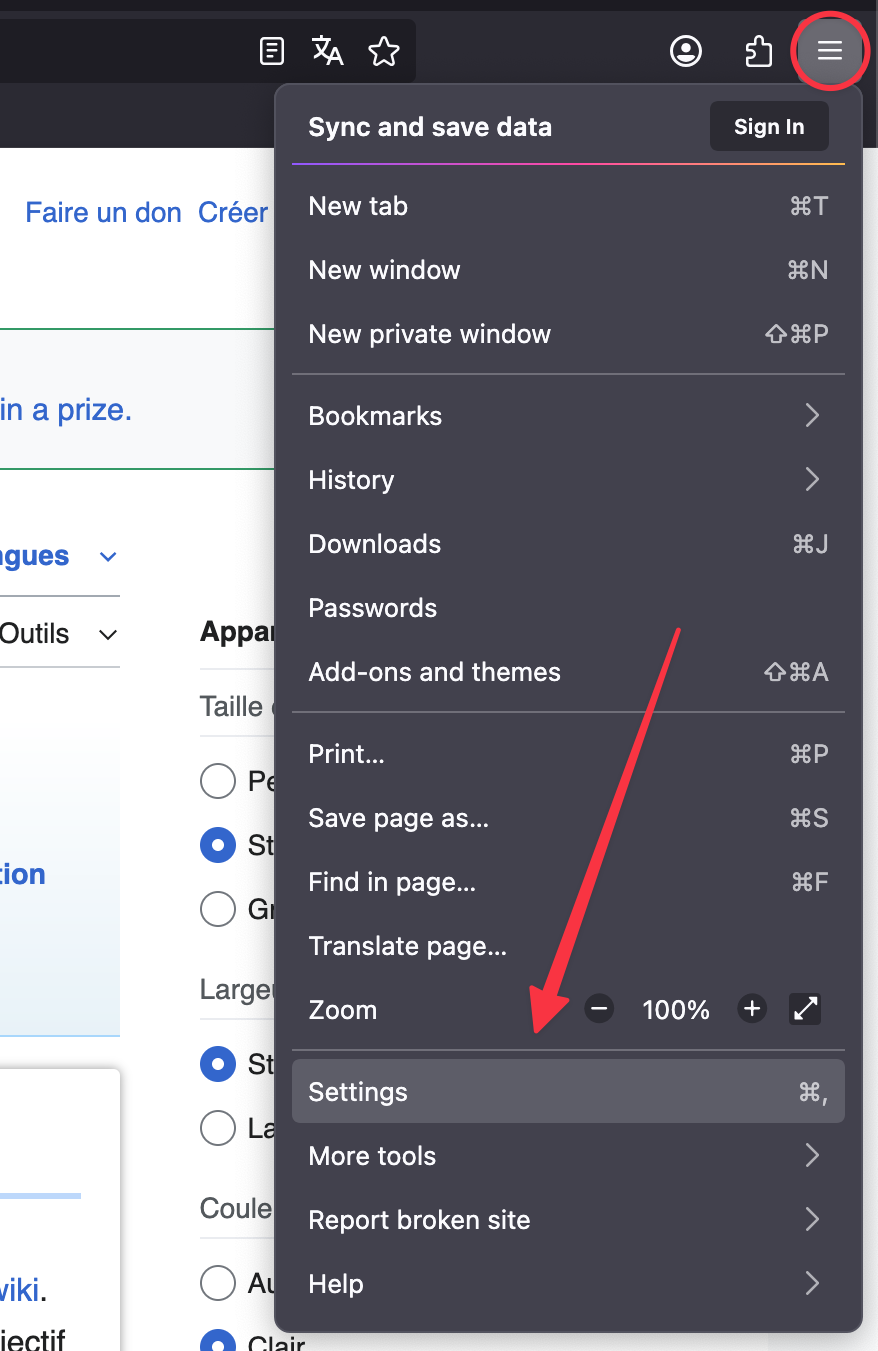Open the 'Faire un don' link
This screenshot has width=878, height=1351.
click(102, 212)
